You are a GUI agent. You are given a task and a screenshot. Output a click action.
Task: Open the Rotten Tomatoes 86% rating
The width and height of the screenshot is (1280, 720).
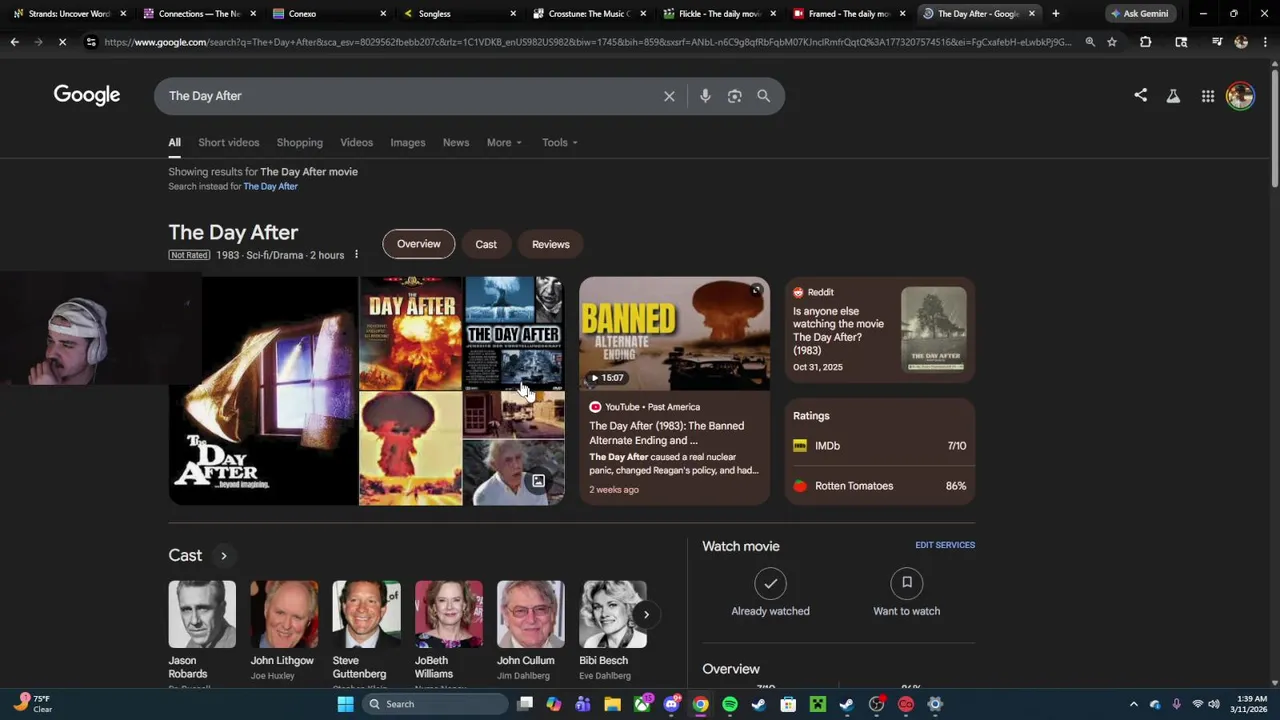(x=879, y=486)
